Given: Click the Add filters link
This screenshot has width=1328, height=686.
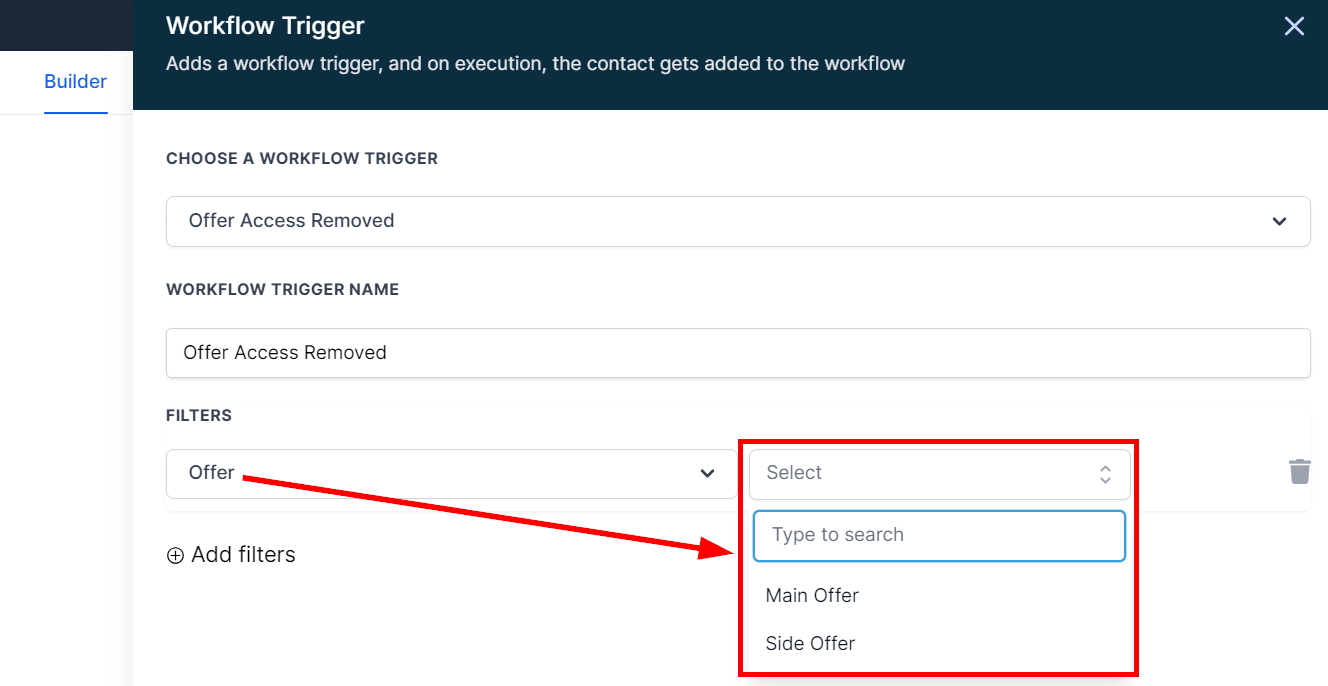Looking at the screenshot, I should tap(243, 555).
